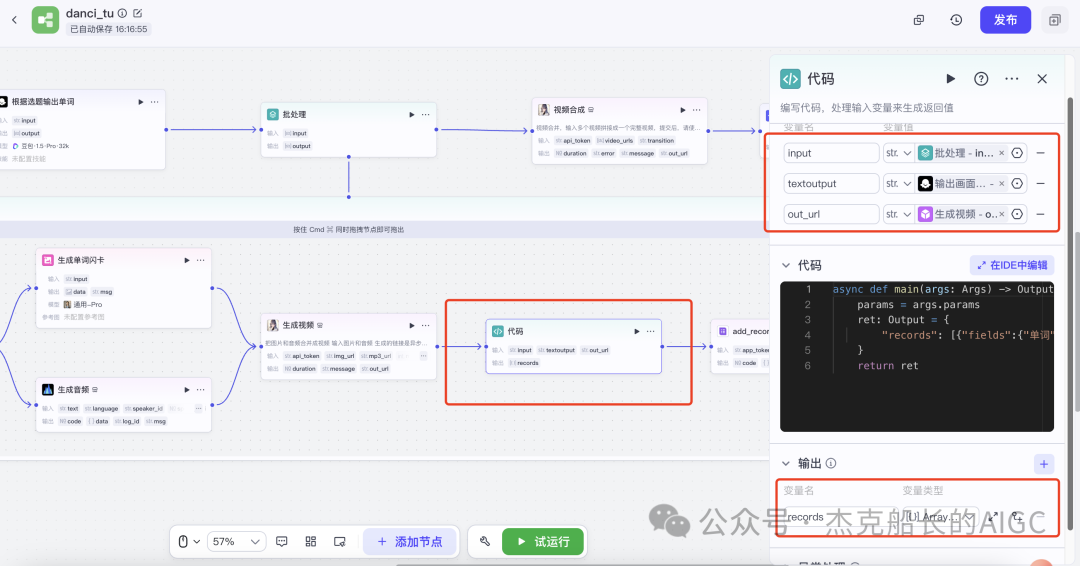1080x566 pixels.
Task: Click the duplicate workflow icon in header
Action: click(x=919, y=20)
